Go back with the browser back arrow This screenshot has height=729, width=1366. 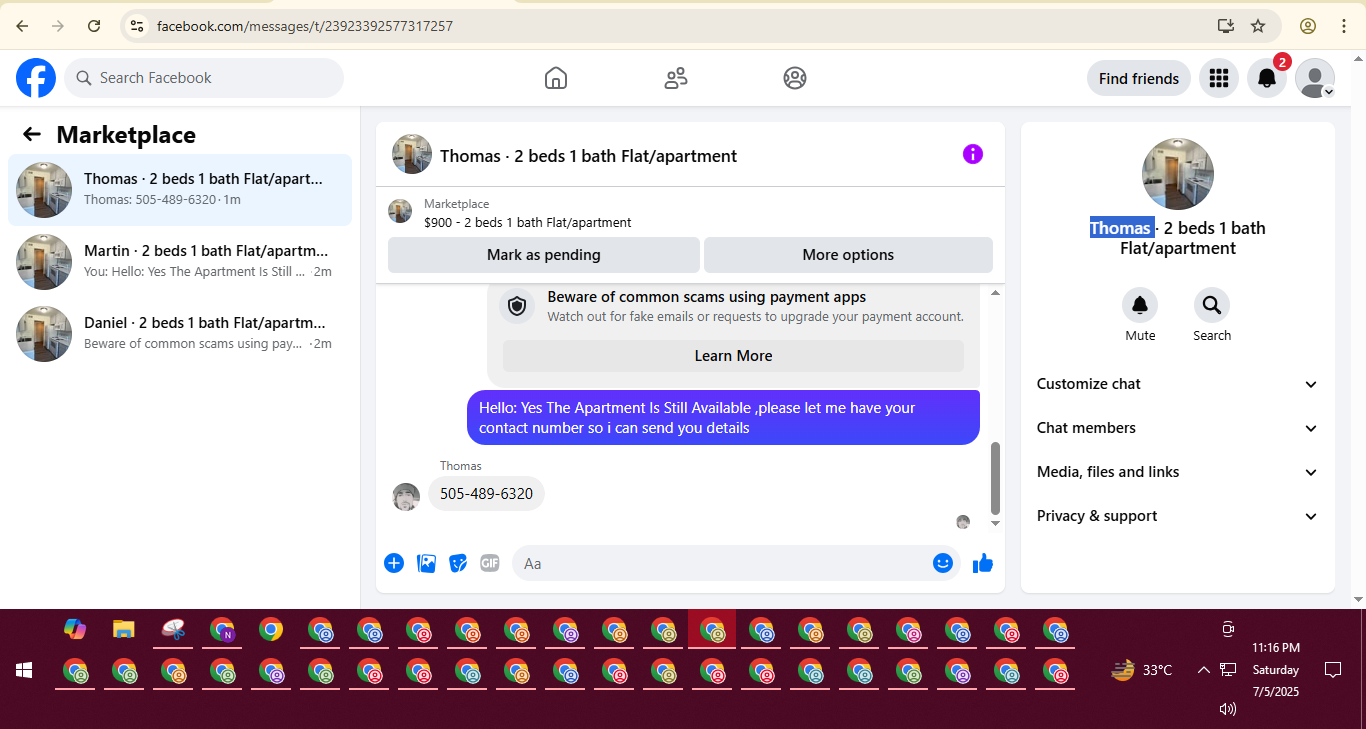point(22,26)
